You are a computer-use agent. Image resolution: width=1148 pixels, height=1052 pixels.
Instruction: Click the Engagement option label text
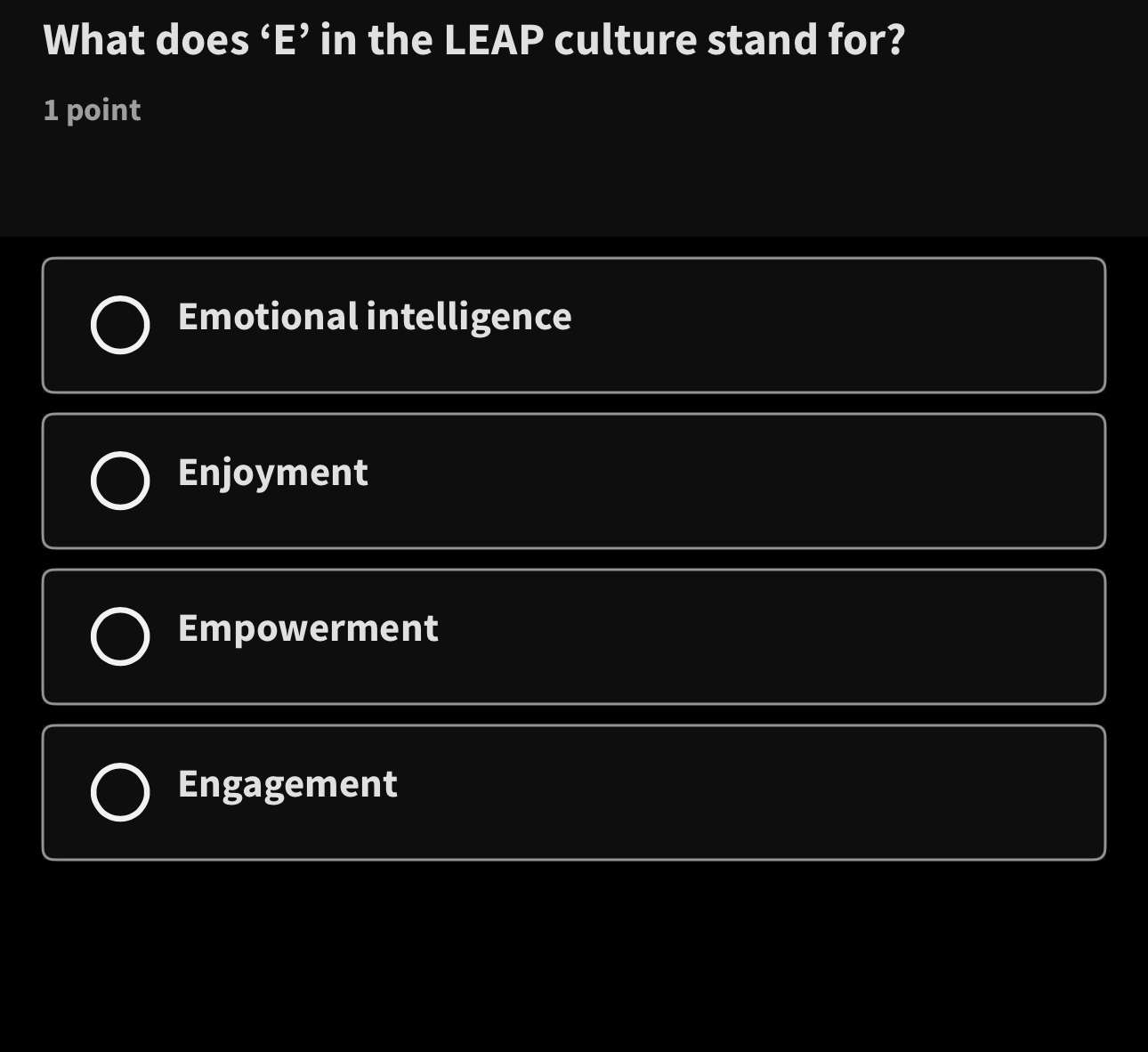click(x=287, y=784)
